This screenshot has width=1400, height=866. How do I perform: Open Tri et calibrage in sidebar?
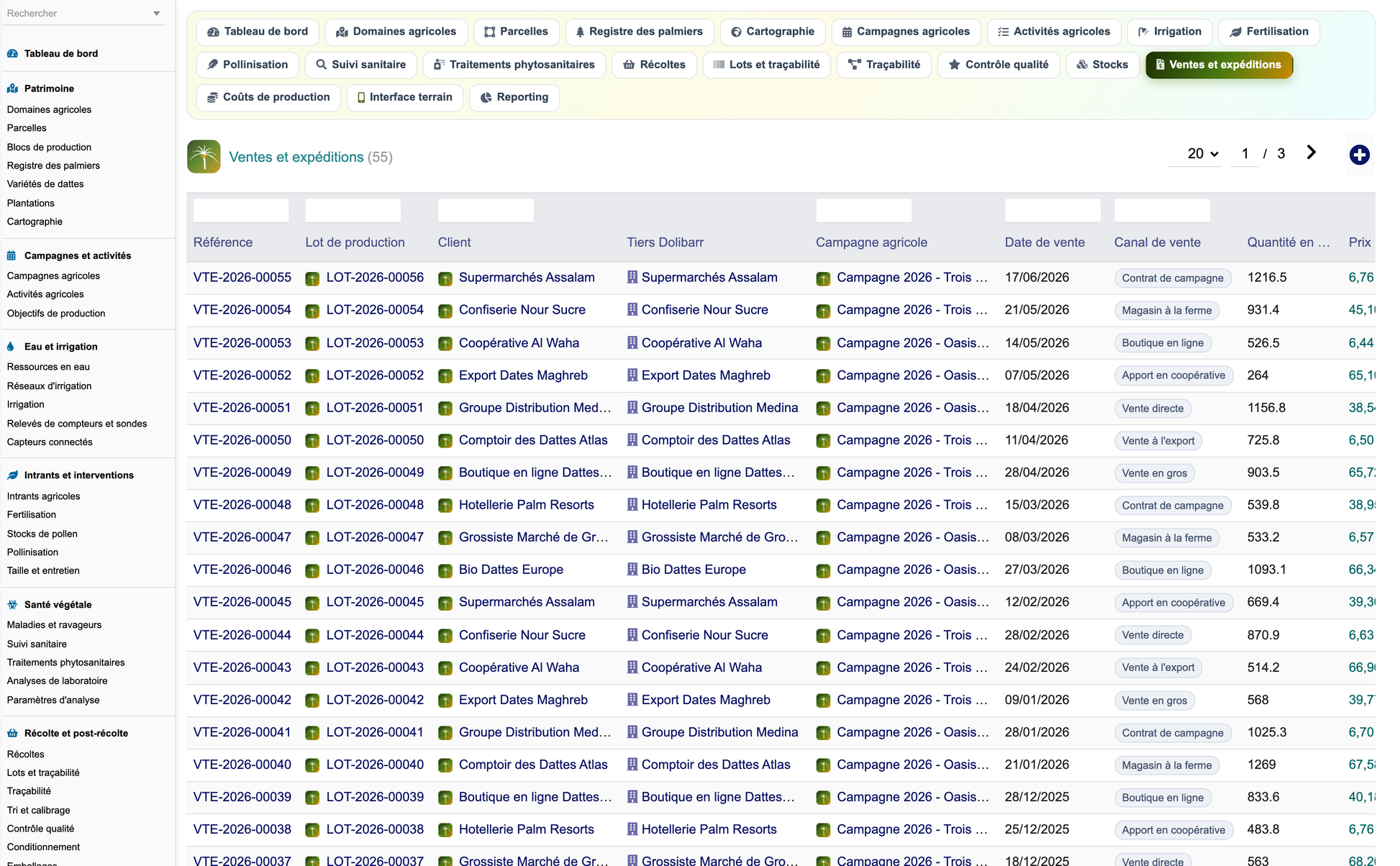coord(38,811)
